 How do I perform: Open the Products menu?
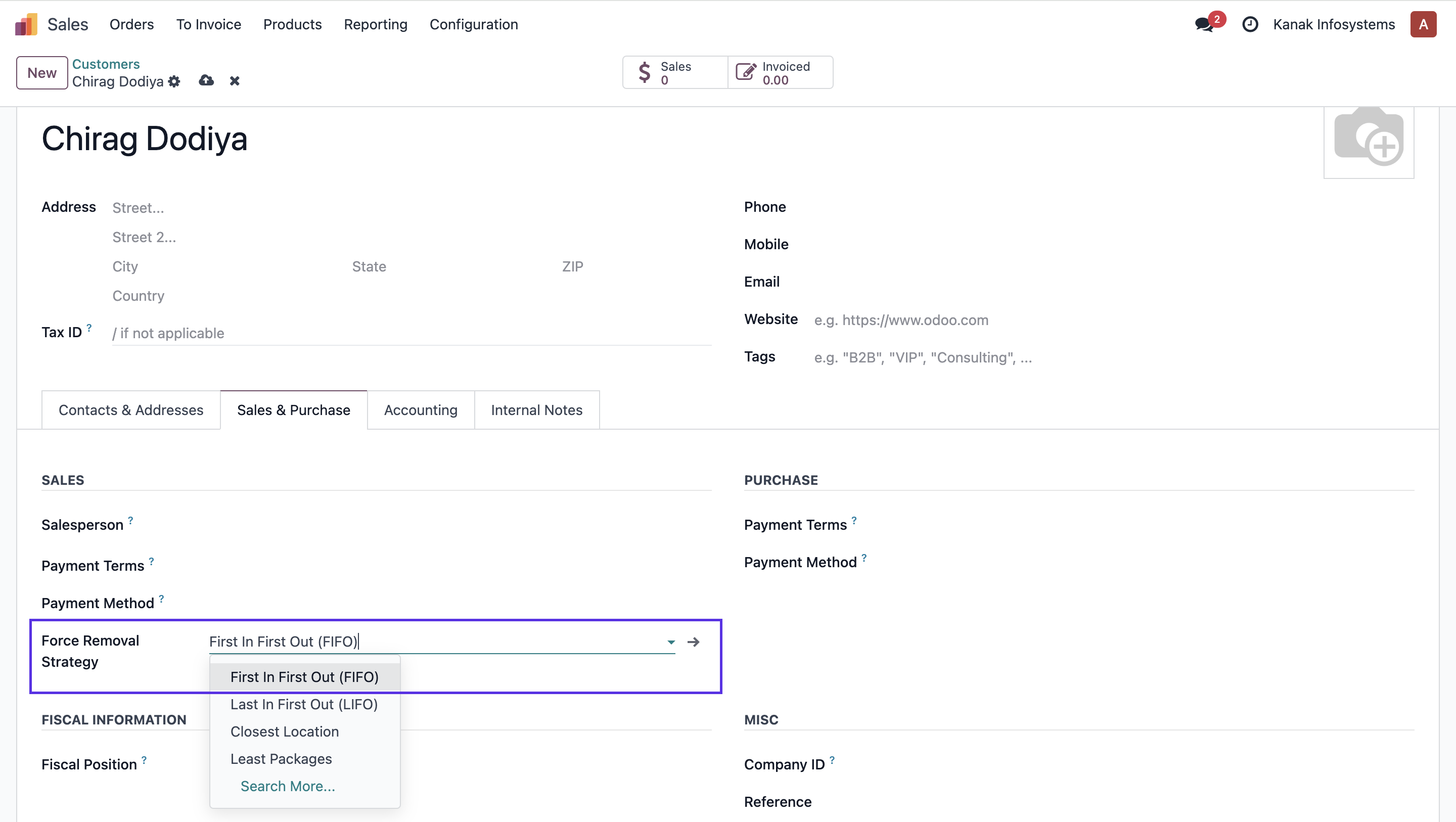pos(292,24)
